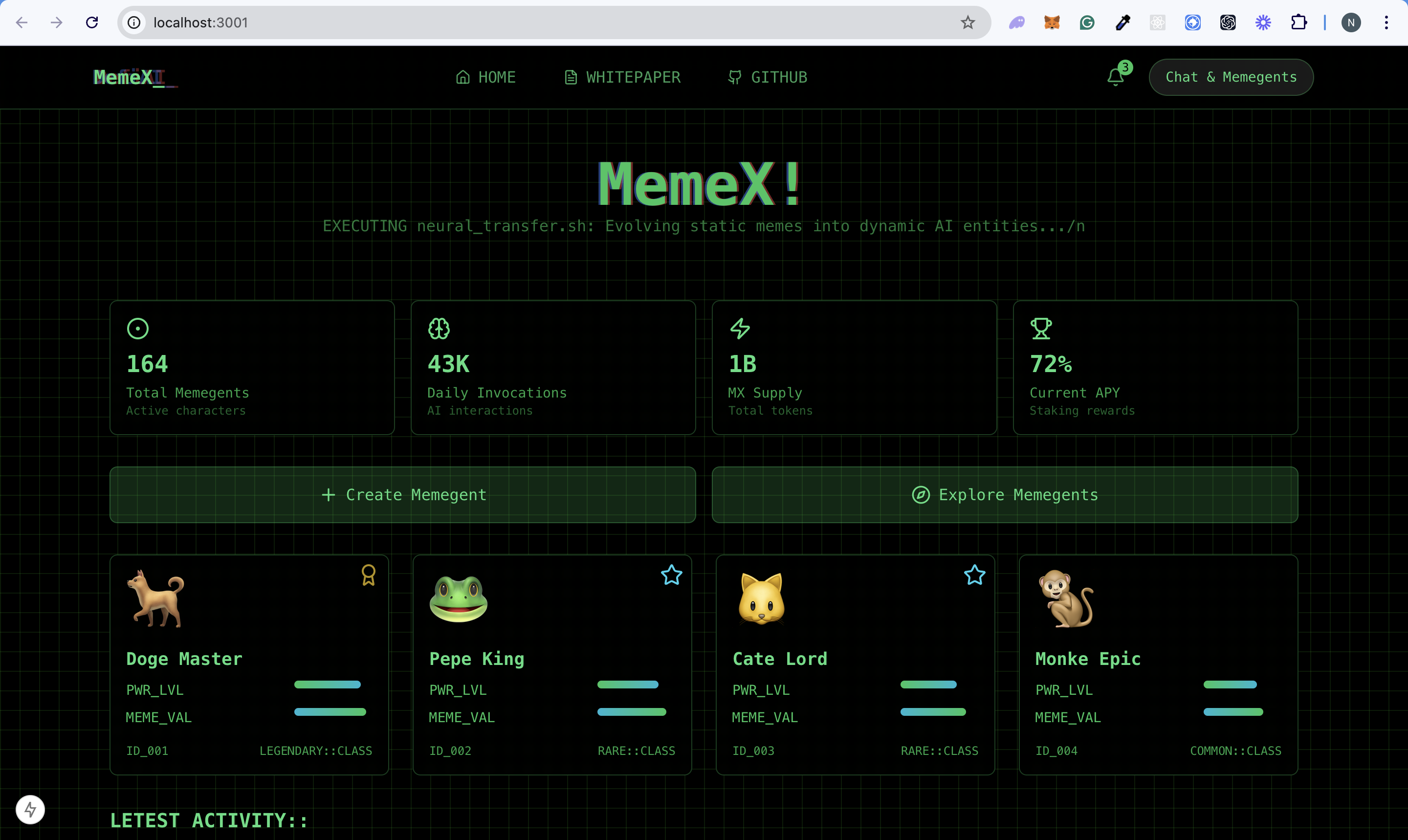Open the extensions puzzle-piece menu
1408x840 pixels.
[1299, 22]
